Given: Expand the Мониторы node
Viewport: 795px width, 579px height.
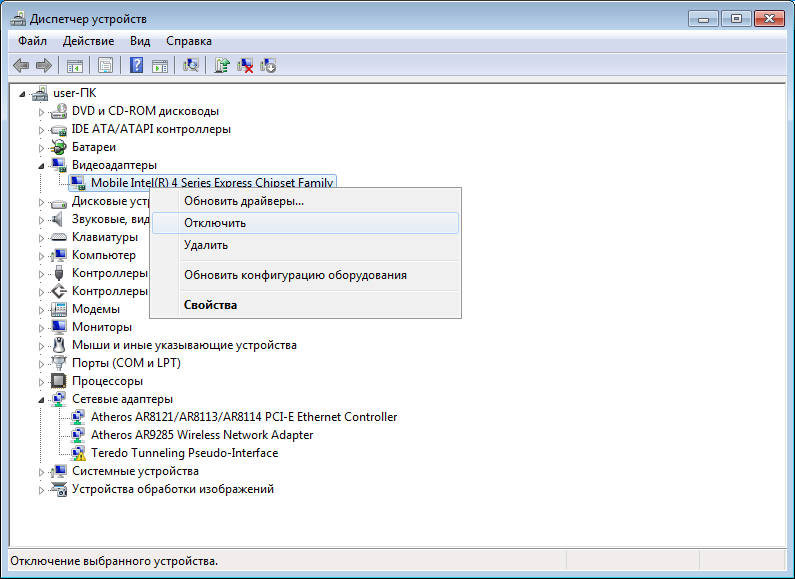Looking at the screenshot, I should [x=42, y=328].
